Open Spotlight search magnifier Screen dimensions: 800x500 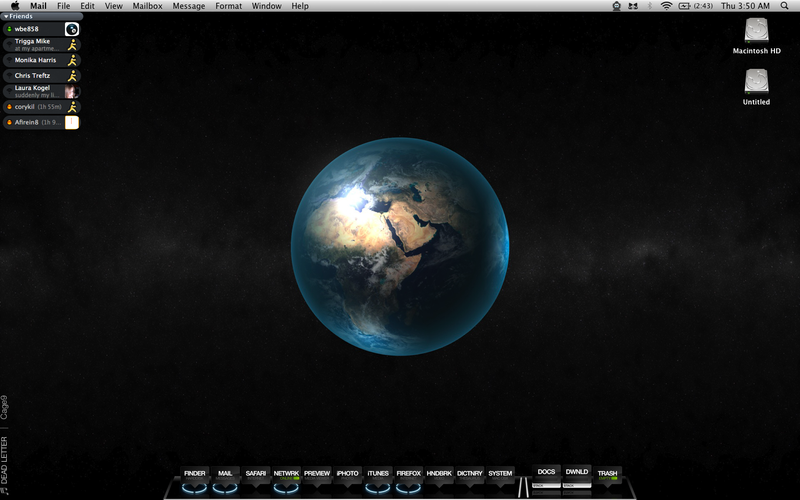(784, 6)
